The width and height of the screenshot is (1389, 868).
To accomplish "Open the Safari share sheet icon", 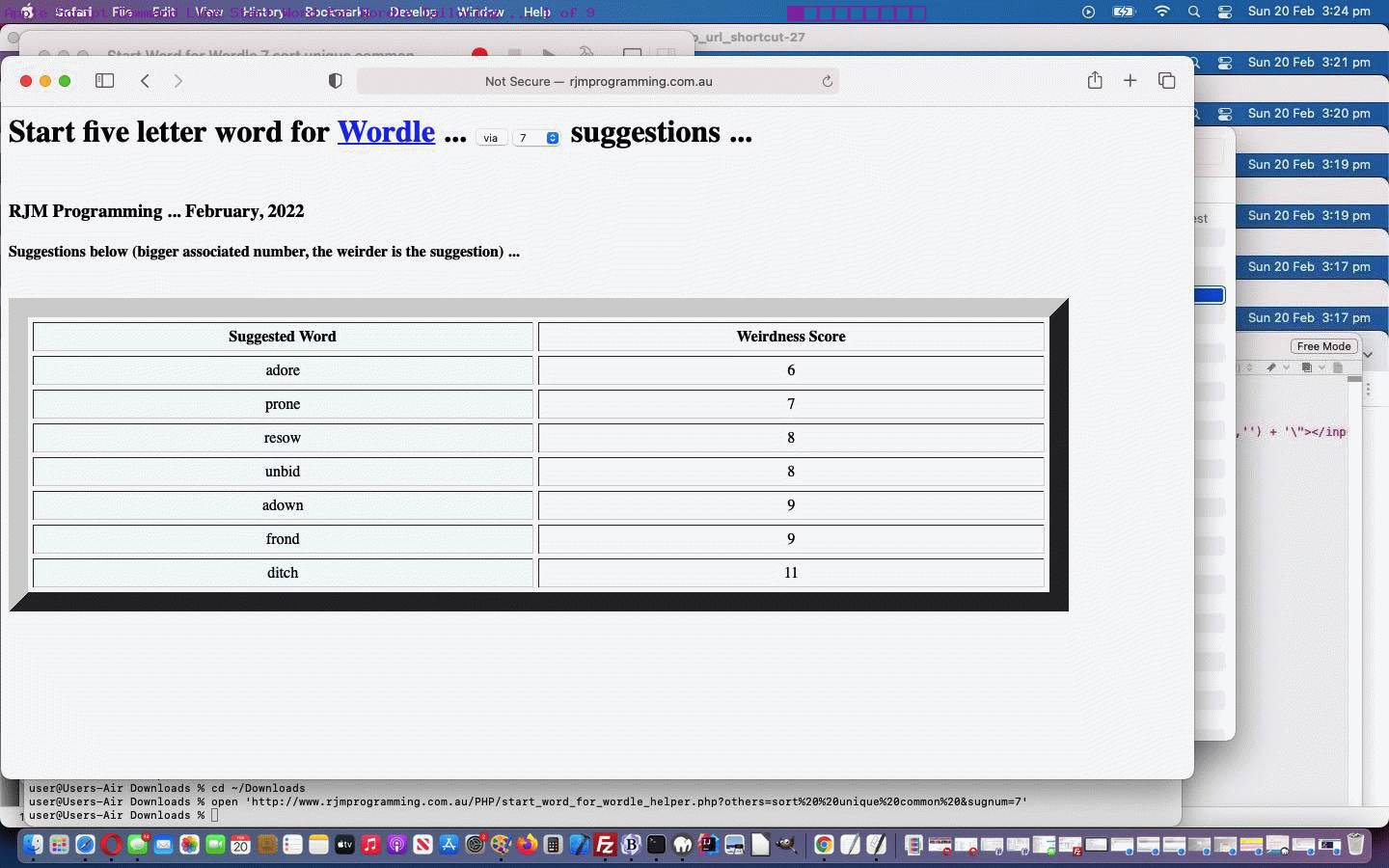I will coord(1095,80).
